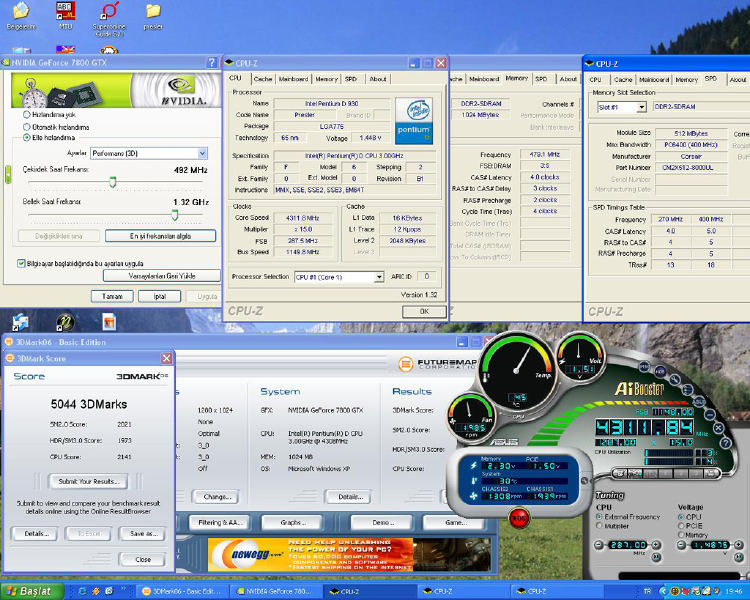Click the first icon in the AI Booster mode strip
The height and width of the screenshot is (600, 750).
(620, 474)
